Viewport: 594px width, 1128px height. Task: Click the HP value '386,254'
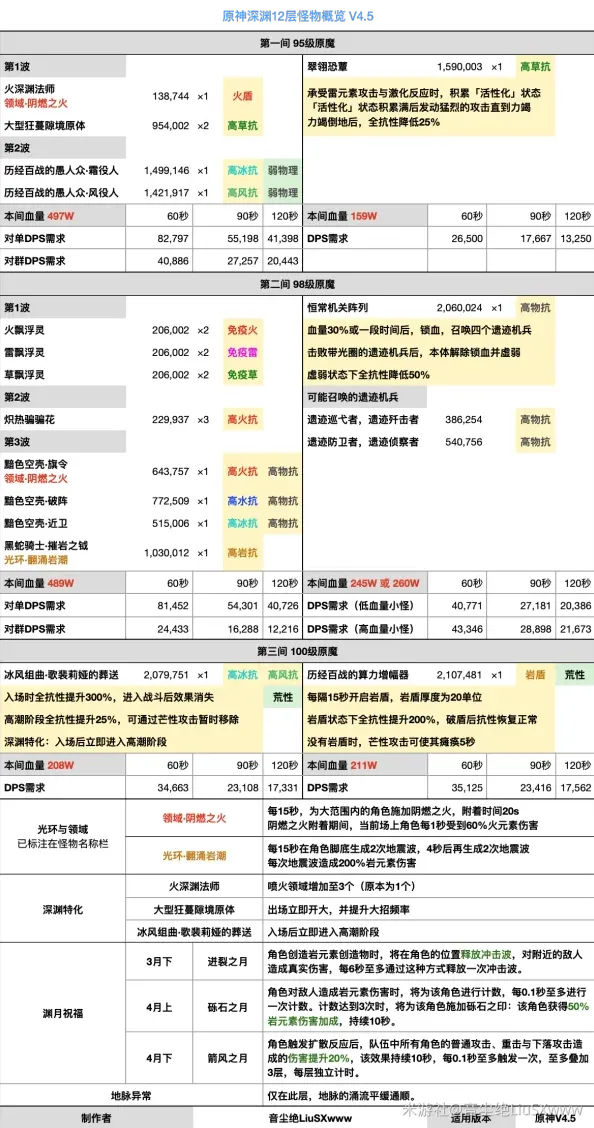tap(464, 419)
